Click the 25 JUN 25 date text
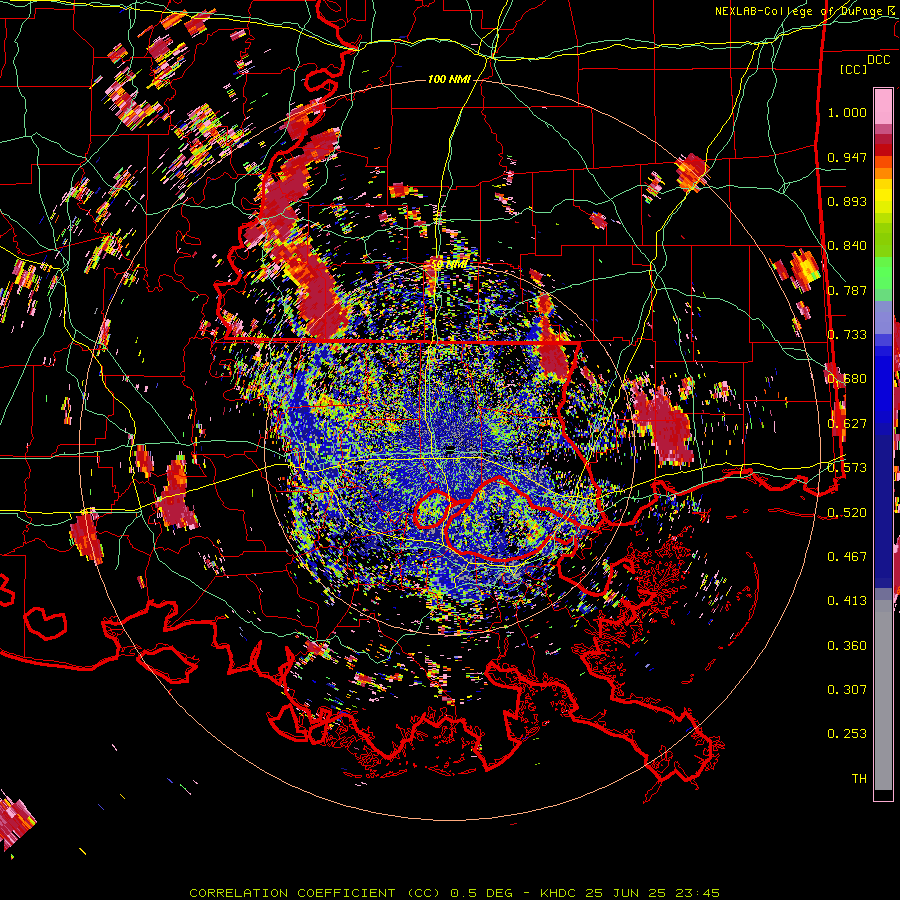This screenshot has width=900, height=900. tap(626, 893)
